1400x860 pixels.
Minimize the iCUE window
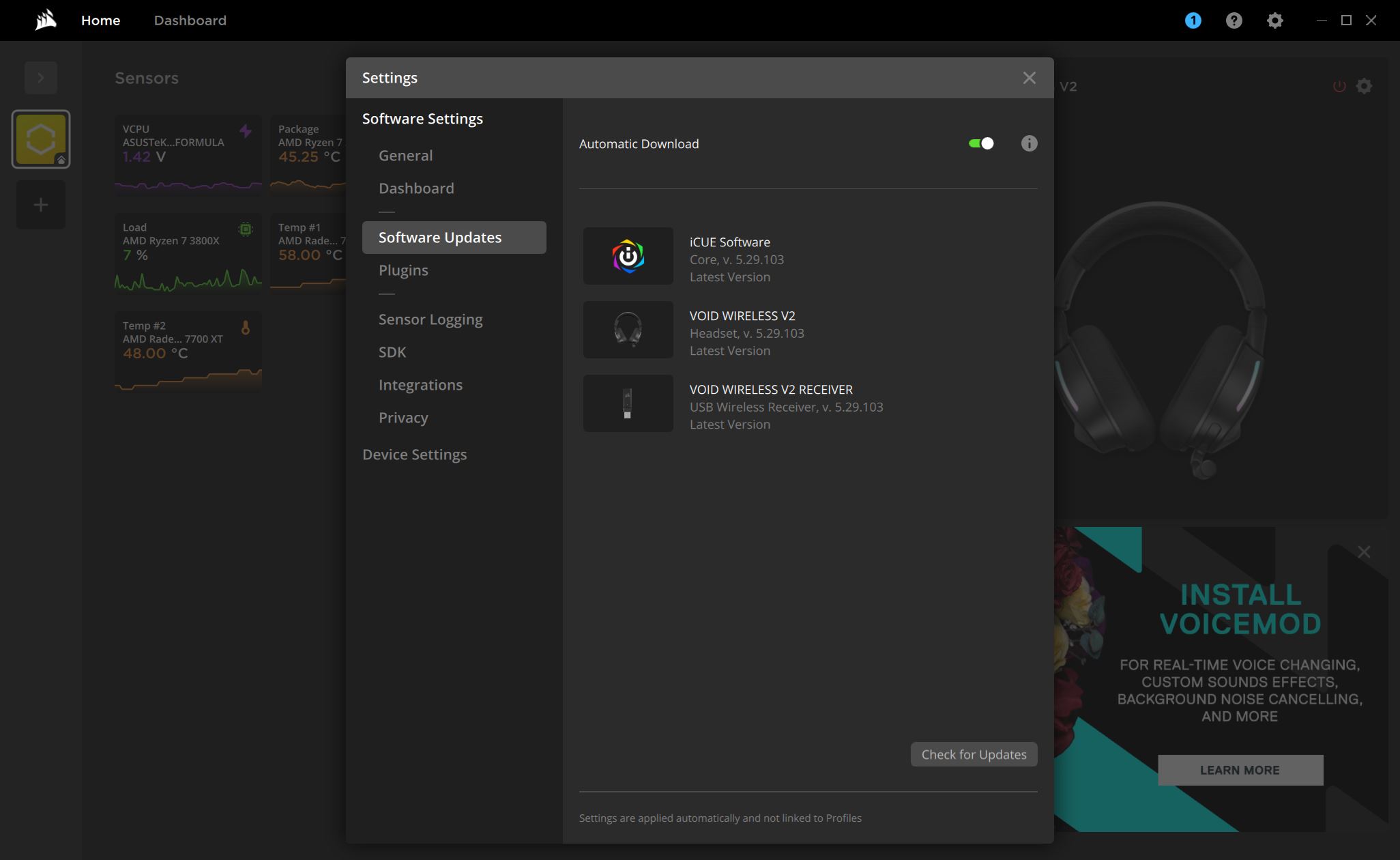point(1322,20)
